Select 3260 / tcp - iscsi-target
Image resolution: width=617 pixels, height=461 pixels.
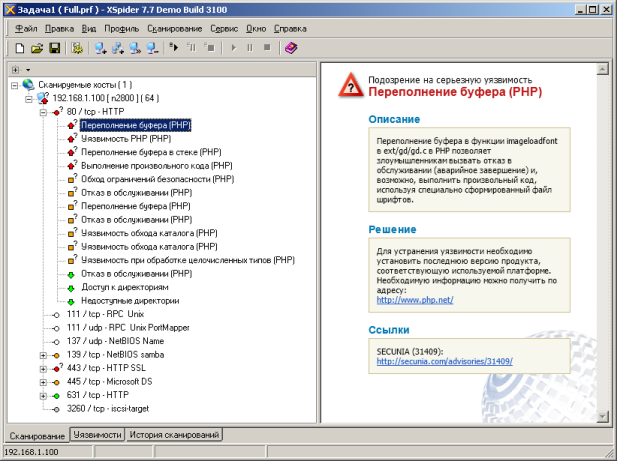point(108,409)
